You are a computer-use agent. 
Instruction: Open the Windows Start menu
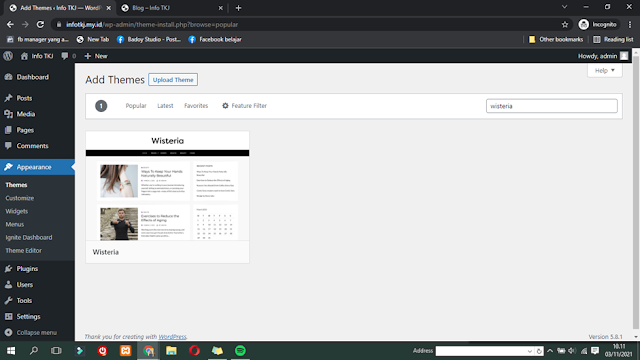pos(11,351)
